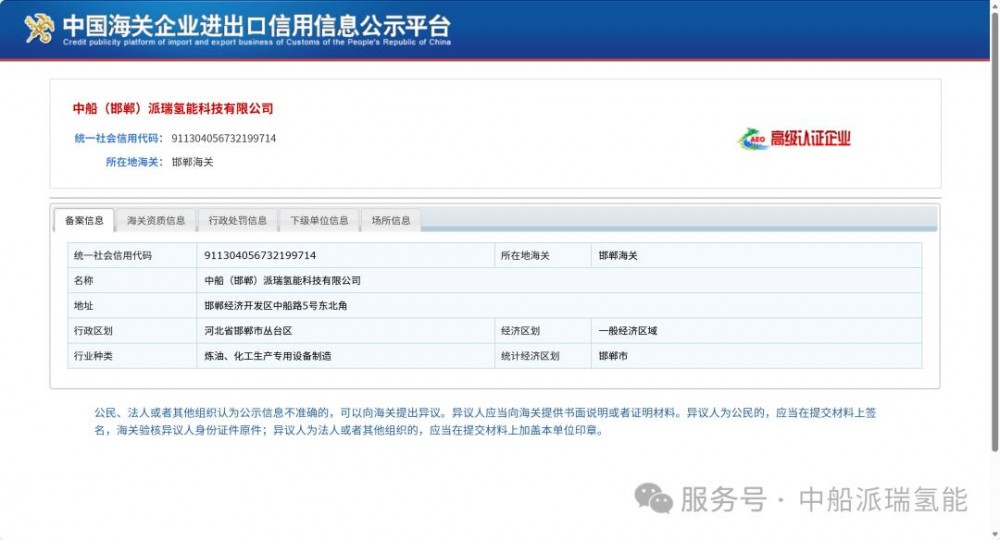1000x540 pixels.
Task: Click the blue objection notice paragraph
Action: [485, 422]
